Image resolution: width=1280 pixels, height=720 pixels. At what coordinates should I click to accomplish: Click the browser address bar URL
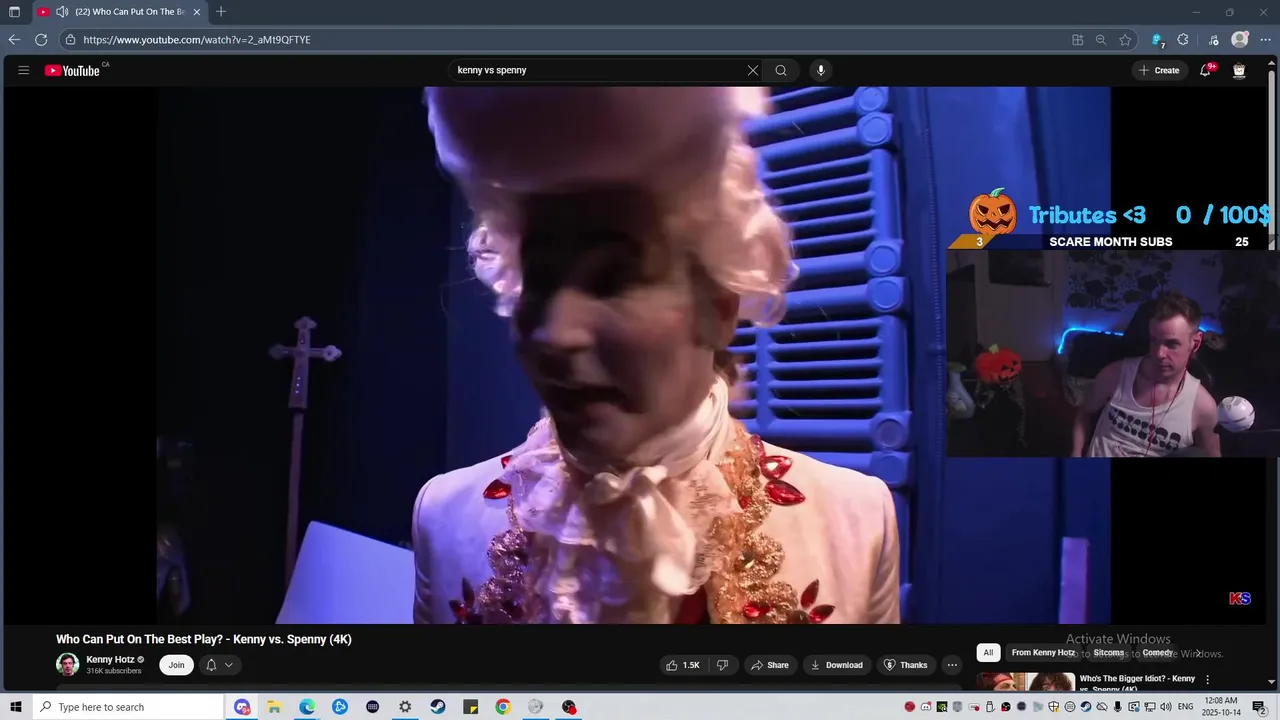[x=197, y=40]
